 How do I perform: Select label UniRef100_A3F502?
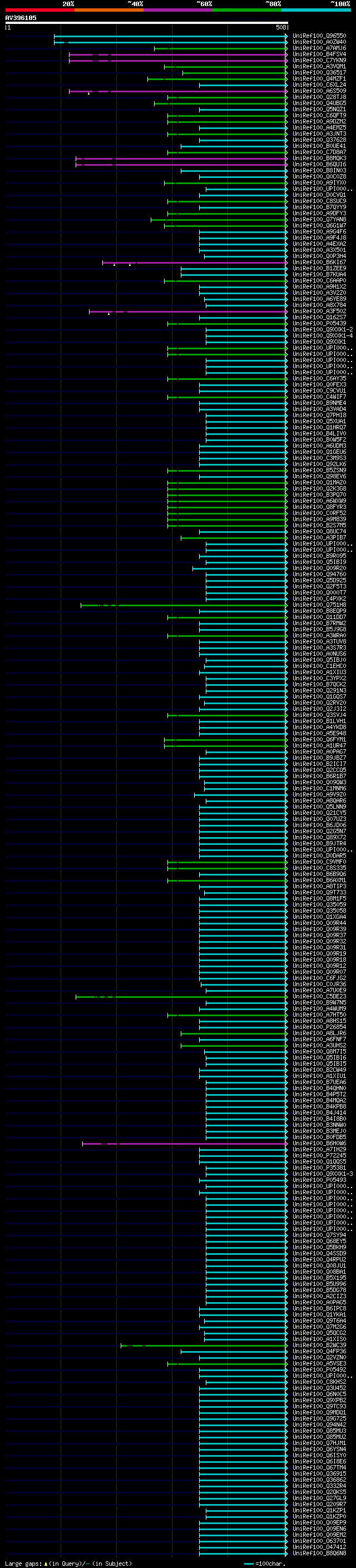(319, 311)
